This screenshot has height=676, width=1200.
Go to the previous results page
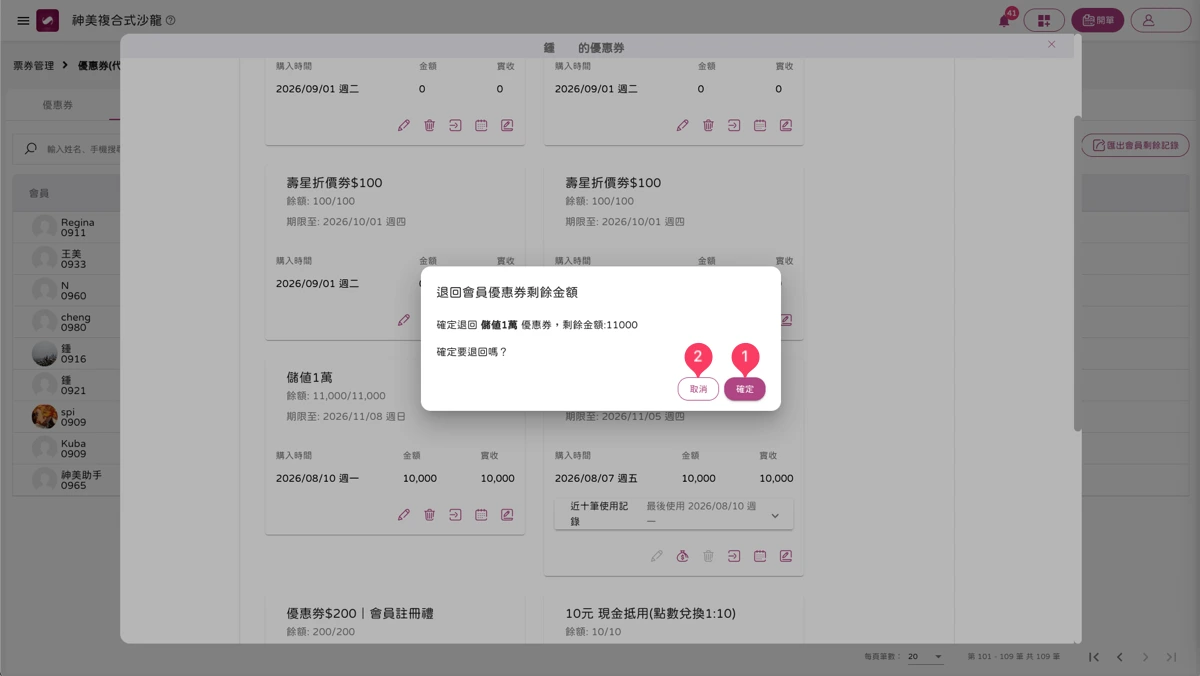tap(1120, 657)
